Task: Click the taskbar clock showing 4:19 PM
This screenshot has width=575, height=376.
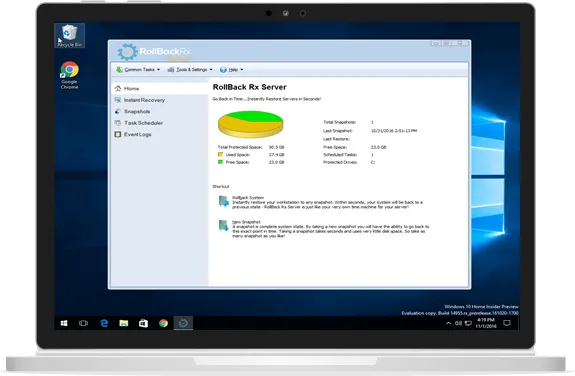Action: [x=486, y=323]
